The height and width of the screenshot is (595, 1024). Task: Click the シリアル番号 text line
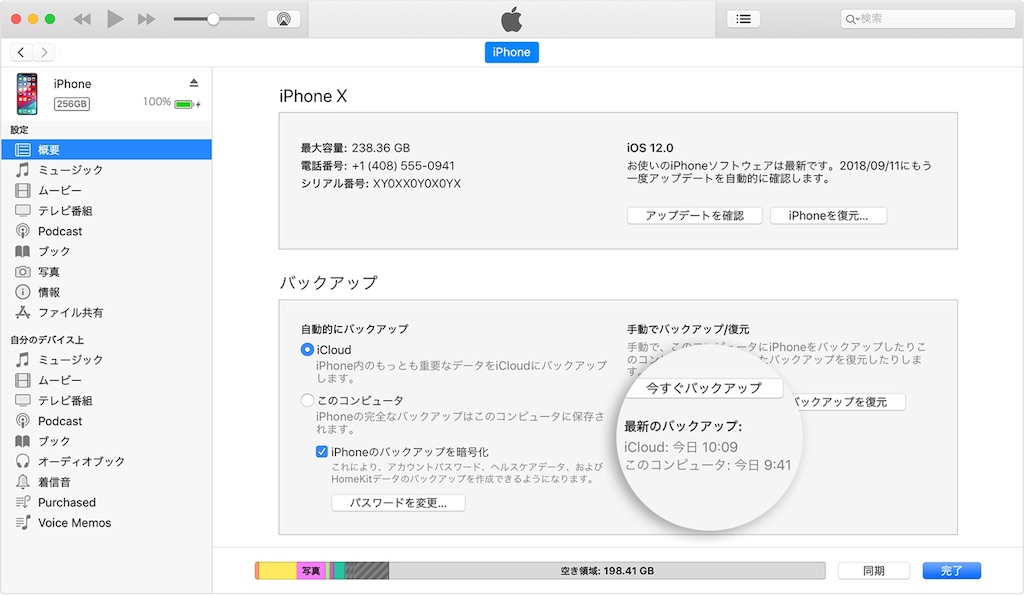point(381,184)
